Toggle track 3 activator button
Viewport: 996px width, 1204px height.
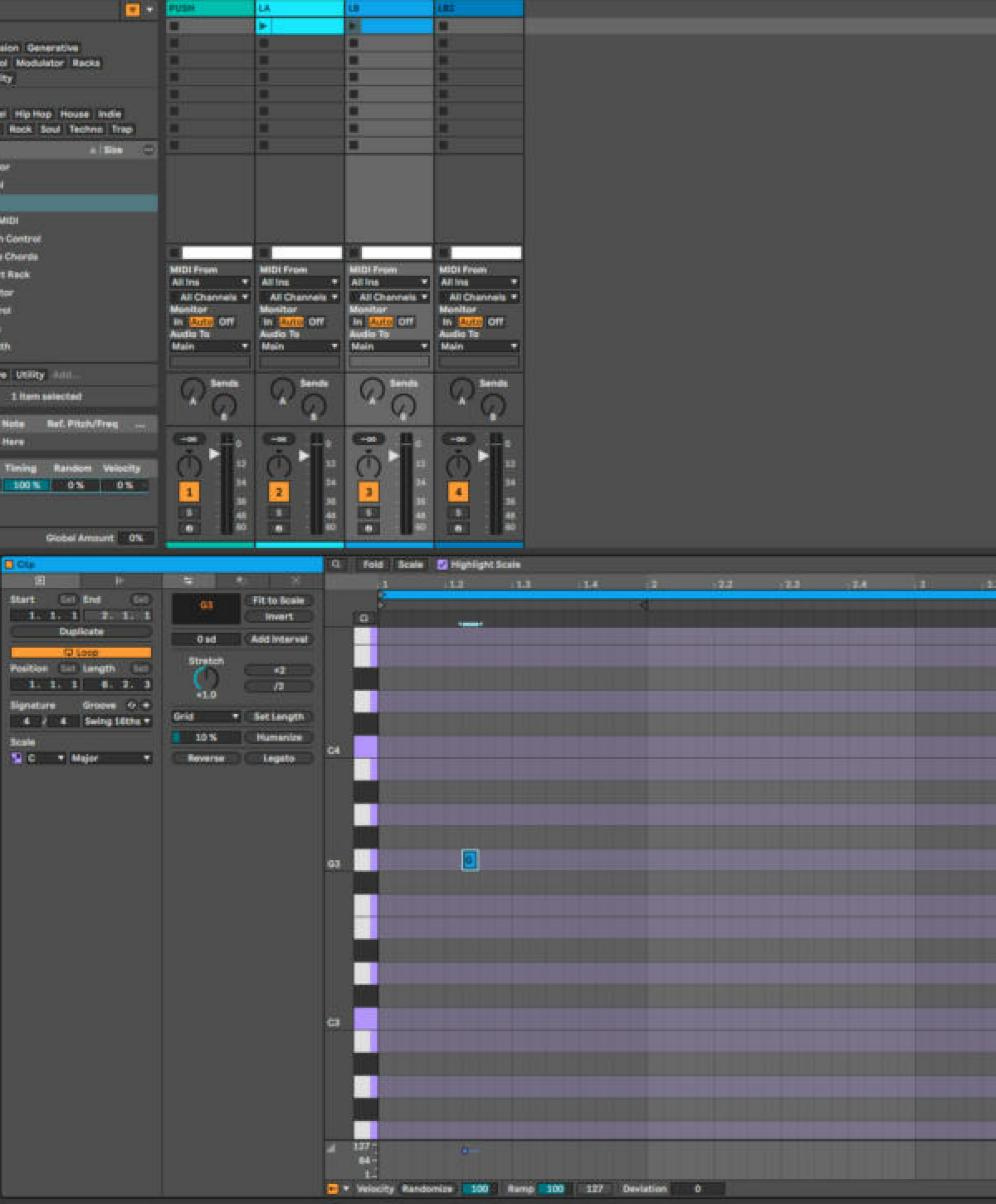click(369, 491)
